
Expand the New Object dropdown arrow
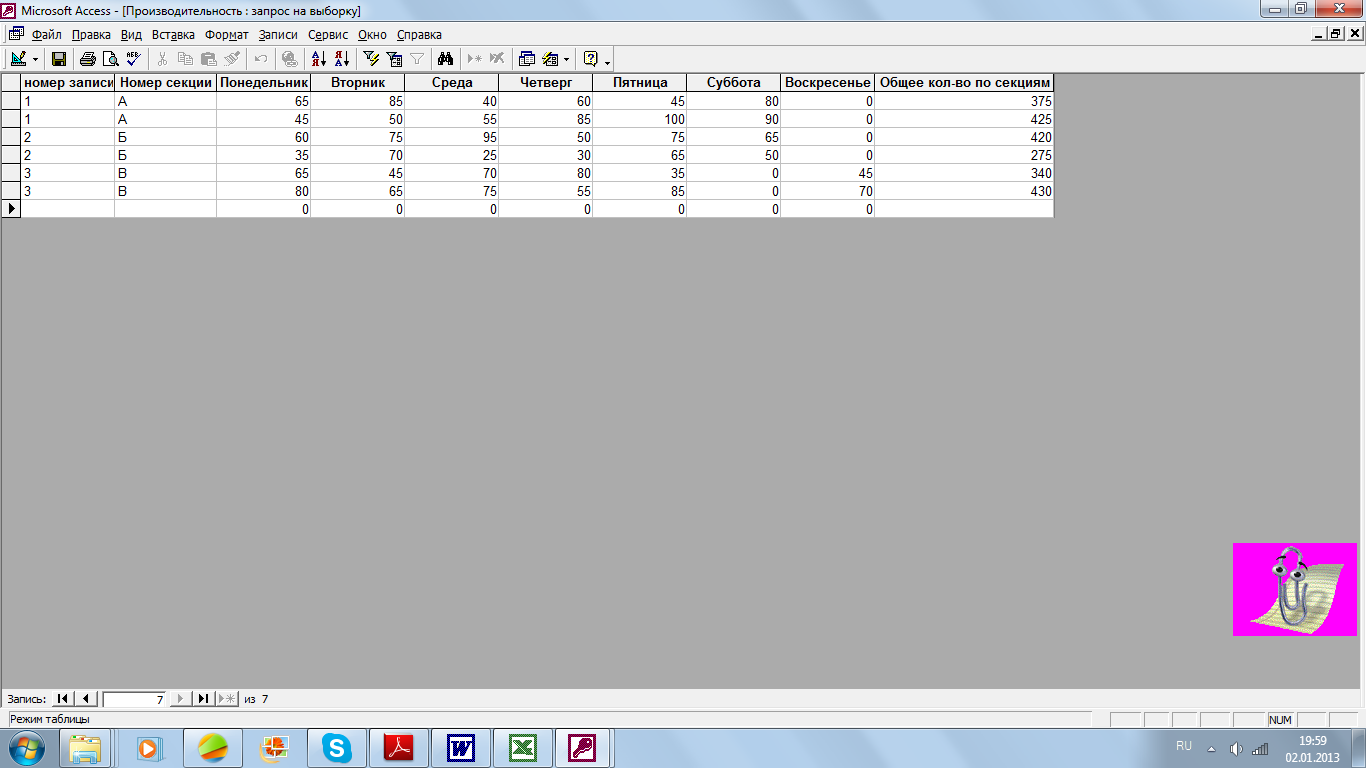coord(567,59)
